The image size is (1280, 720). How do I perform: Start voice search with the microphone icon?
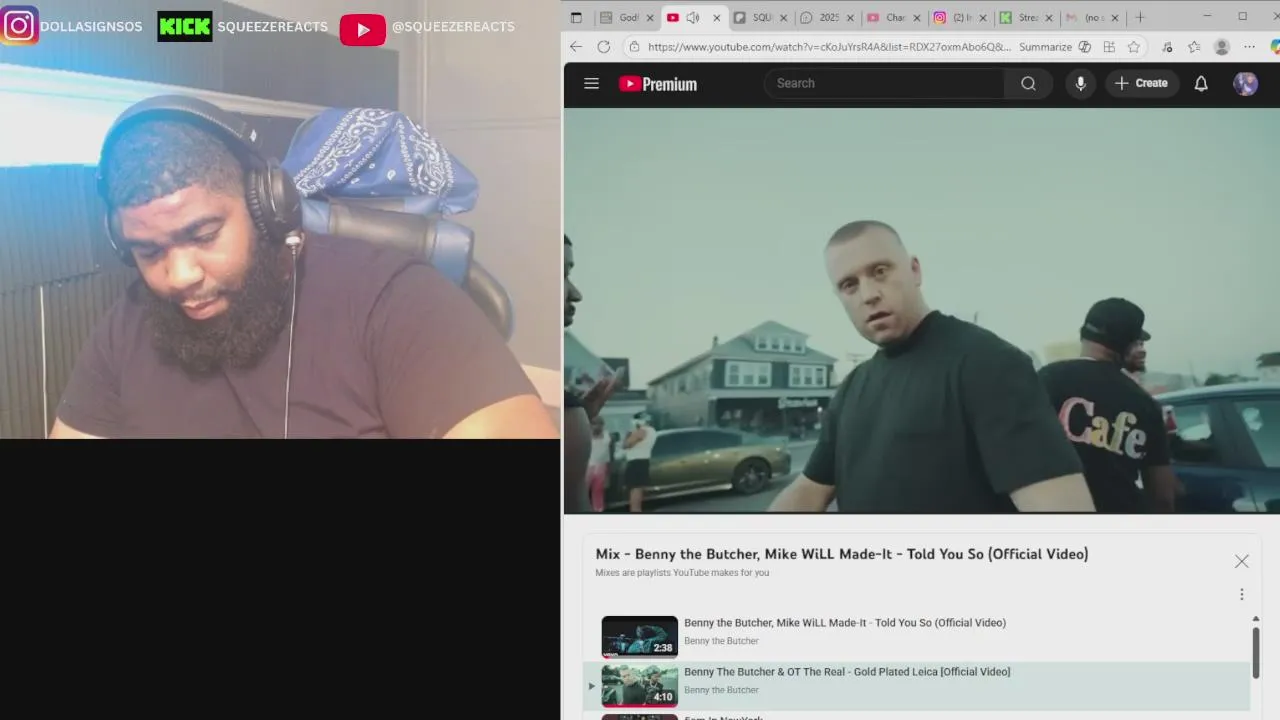click(1080, 84)
